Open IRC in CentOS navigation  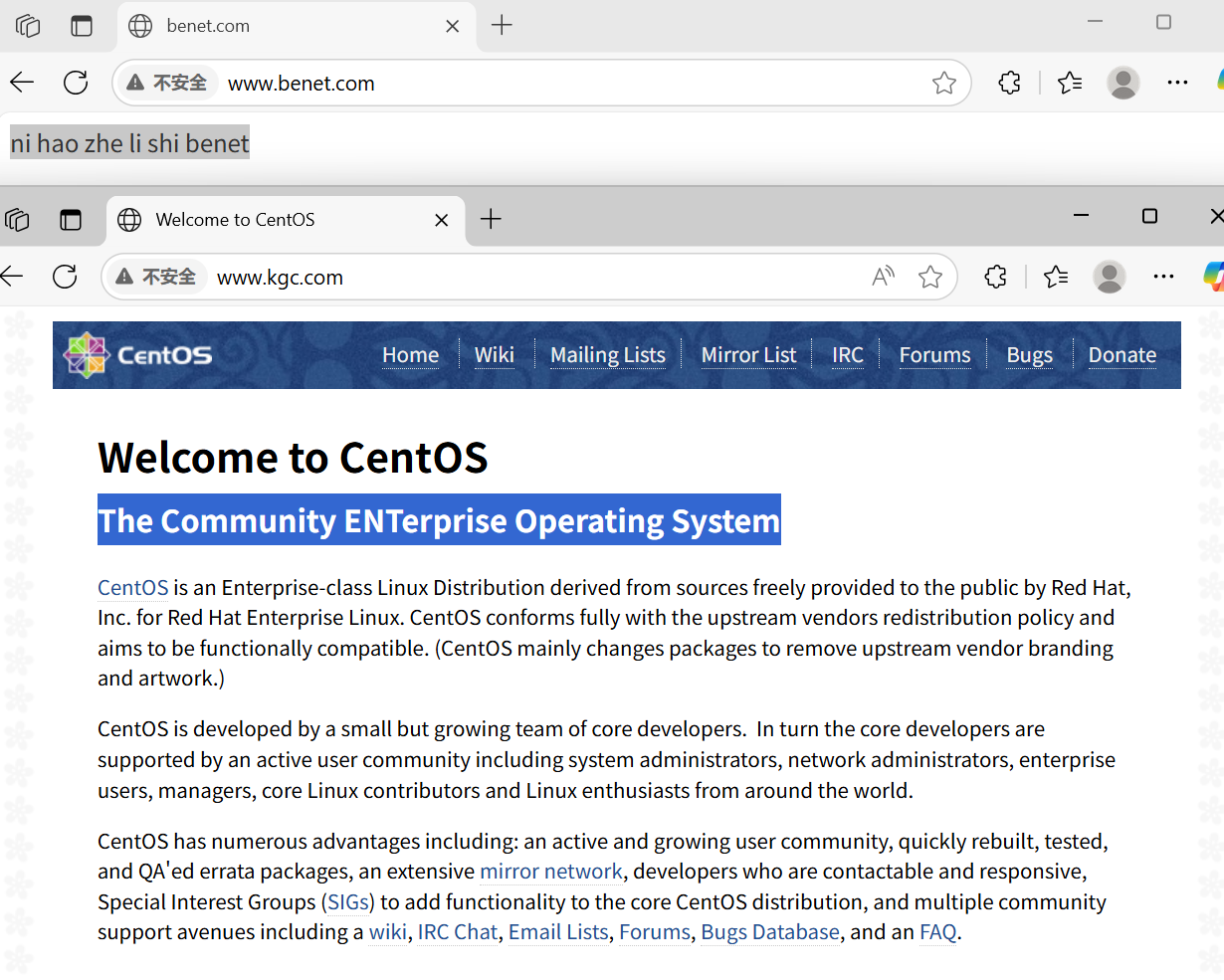pyautogui.click(x=848, y=355)
